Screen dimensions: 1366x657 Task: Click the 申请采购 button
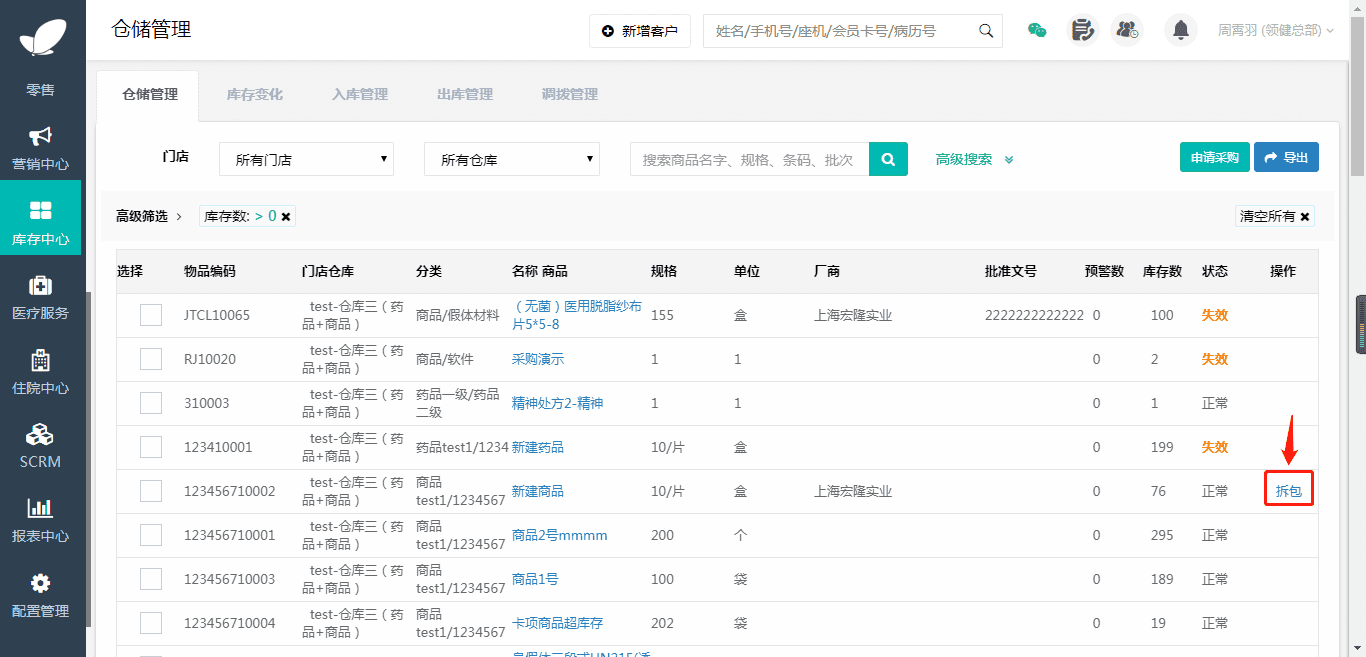pos(1214,158)
